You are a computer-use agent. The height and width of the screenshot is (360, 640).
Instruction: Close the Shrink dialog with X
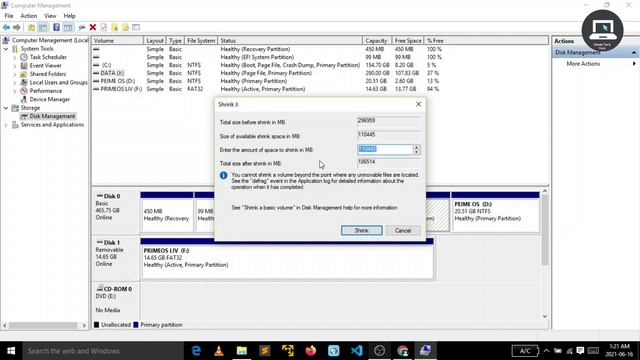click(418, 104)
